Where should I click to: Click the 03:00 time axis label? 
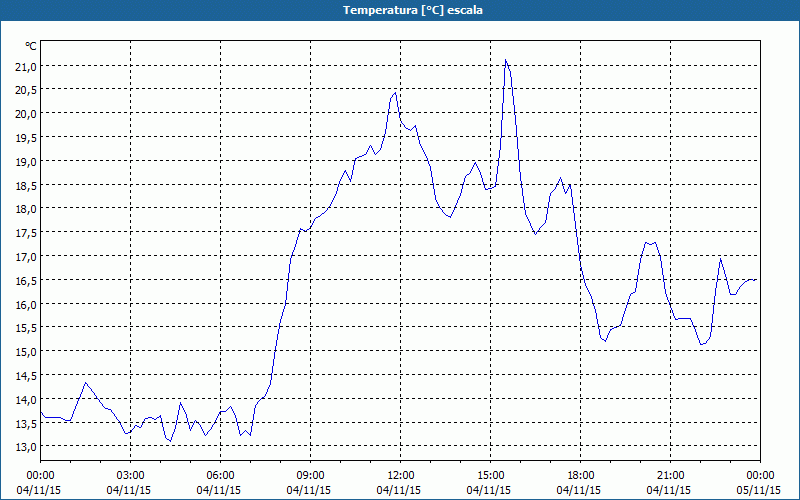(130, 476)
